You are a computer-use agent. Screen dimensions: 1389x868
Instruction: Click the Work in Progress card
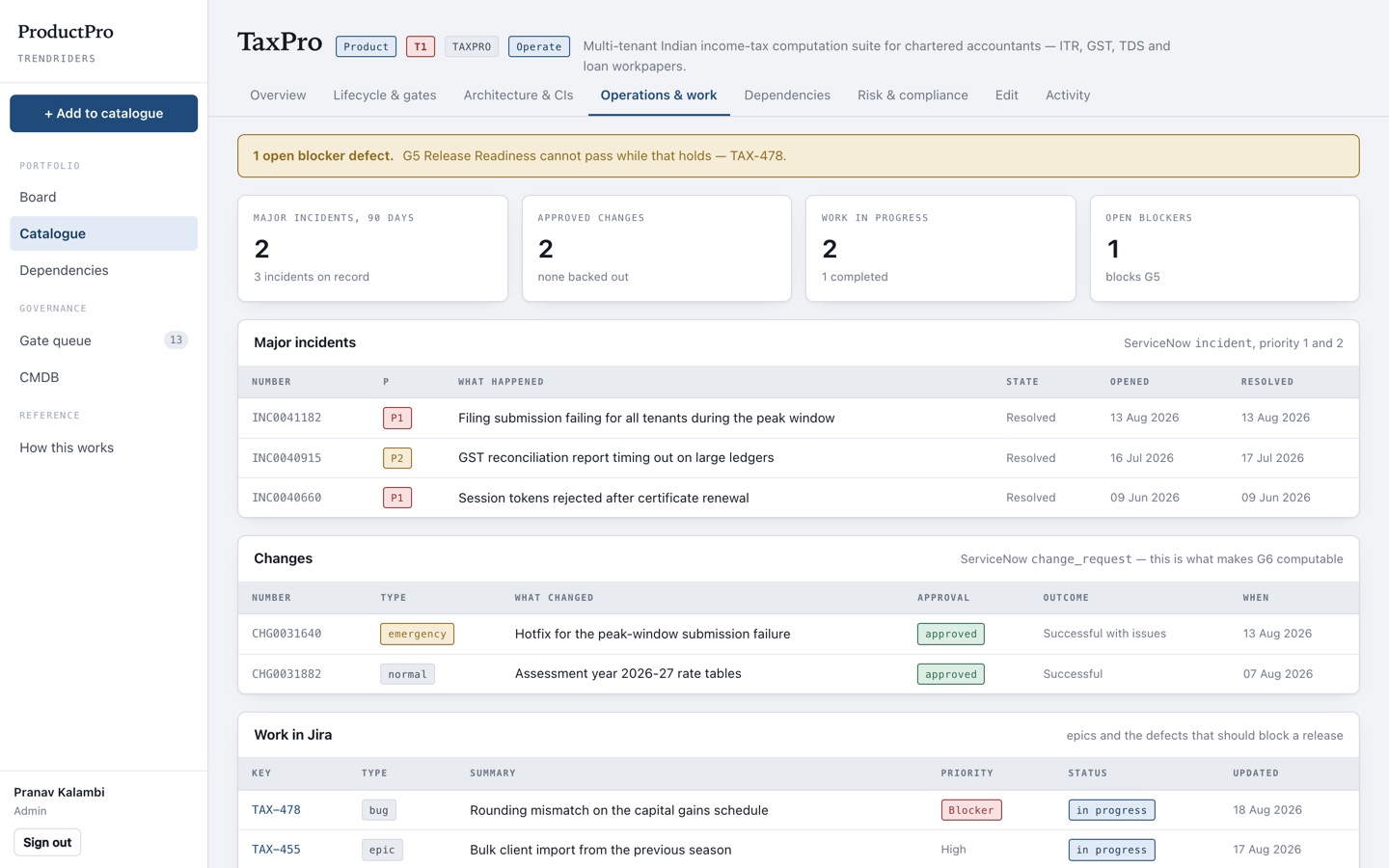(x=940, y=249)
